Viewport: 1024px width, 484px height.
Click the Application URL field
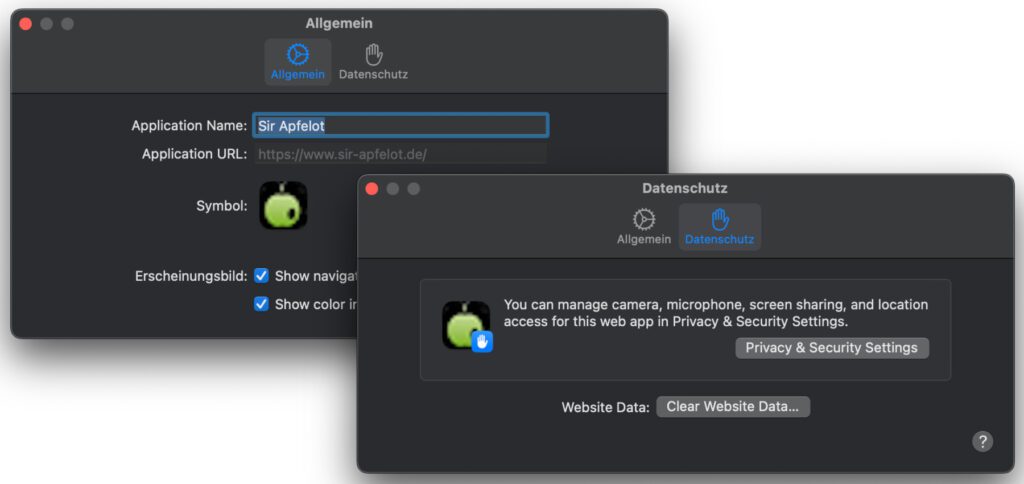coord(400,154)
